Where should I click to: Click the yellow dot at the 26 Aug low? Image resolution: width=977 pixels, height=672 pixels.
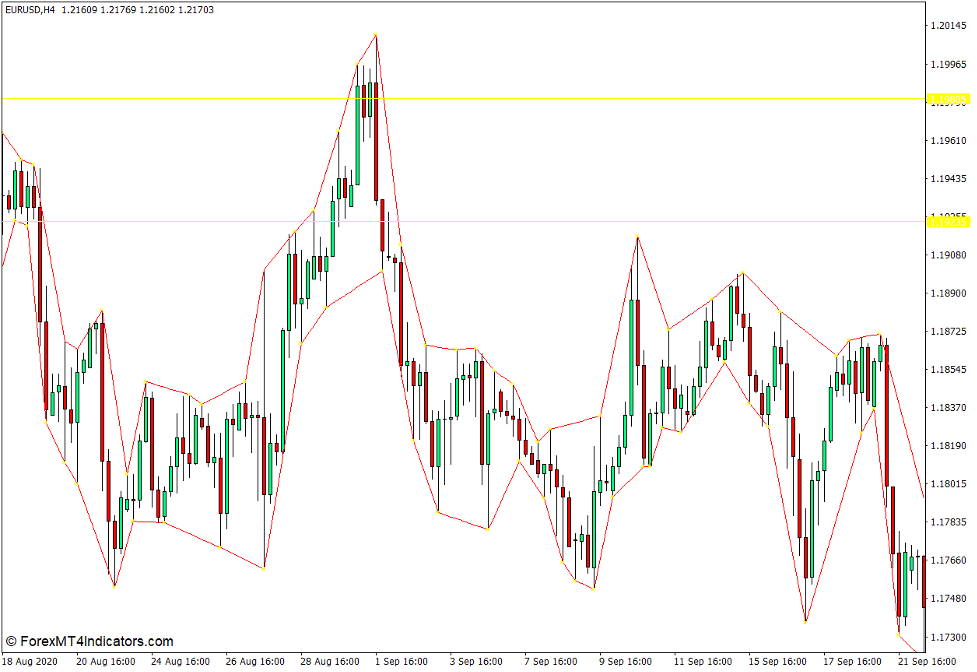tap(263, 568)
